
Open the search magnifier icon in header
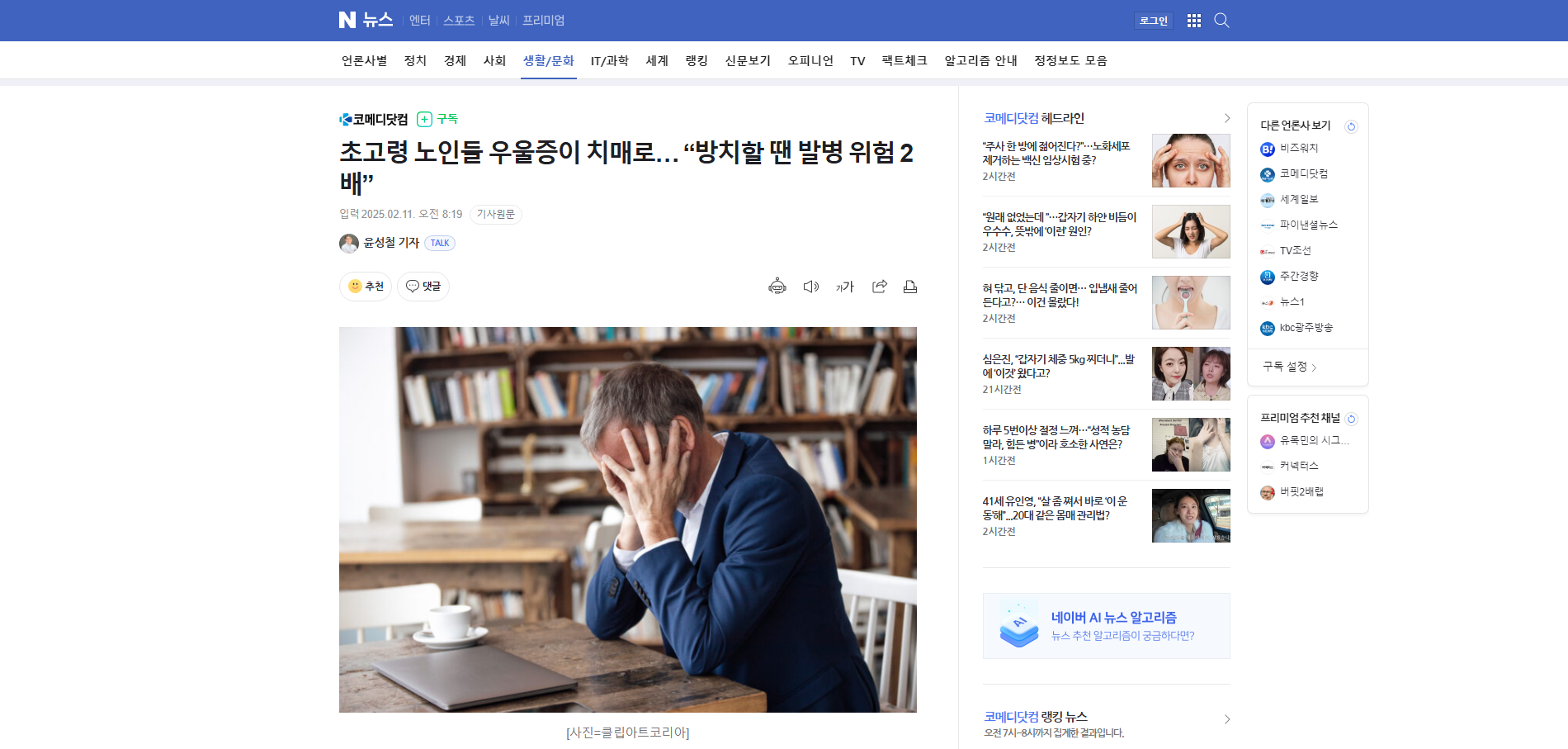coord(1221,21)
